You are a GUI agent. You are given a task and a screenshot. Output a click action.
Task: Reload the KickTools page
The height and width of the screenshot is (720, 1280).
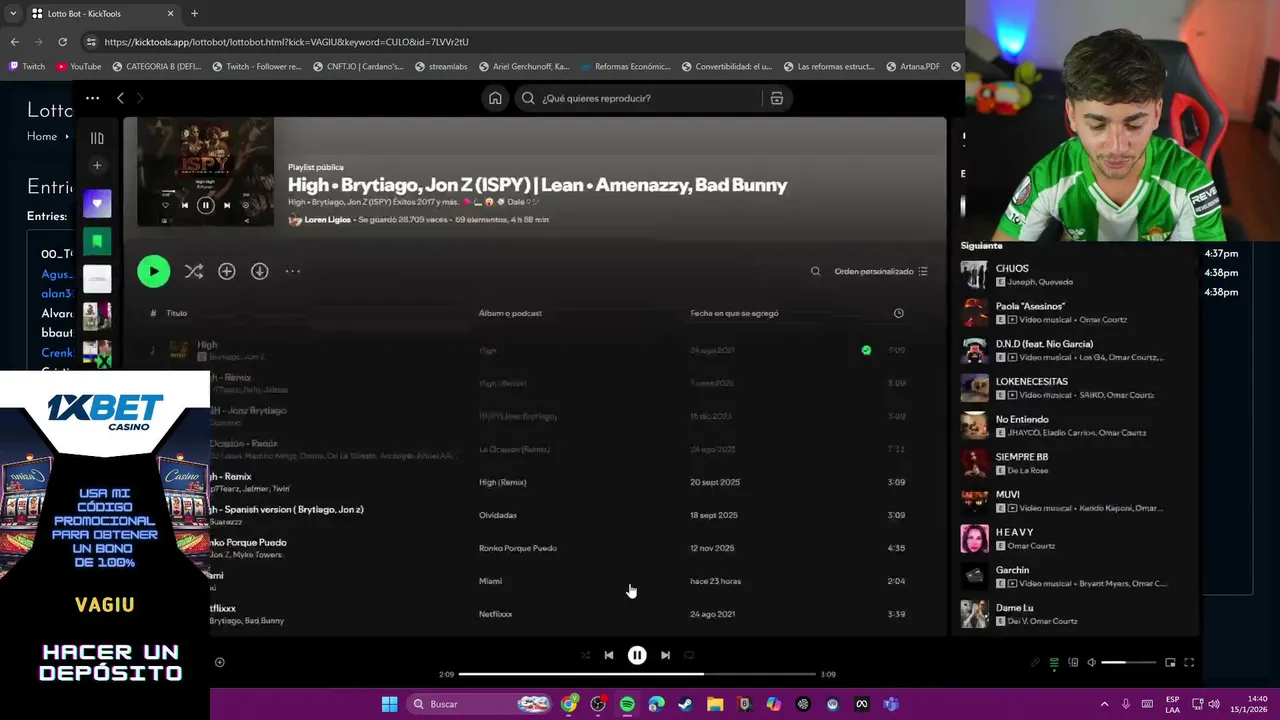tap(62, 42)
